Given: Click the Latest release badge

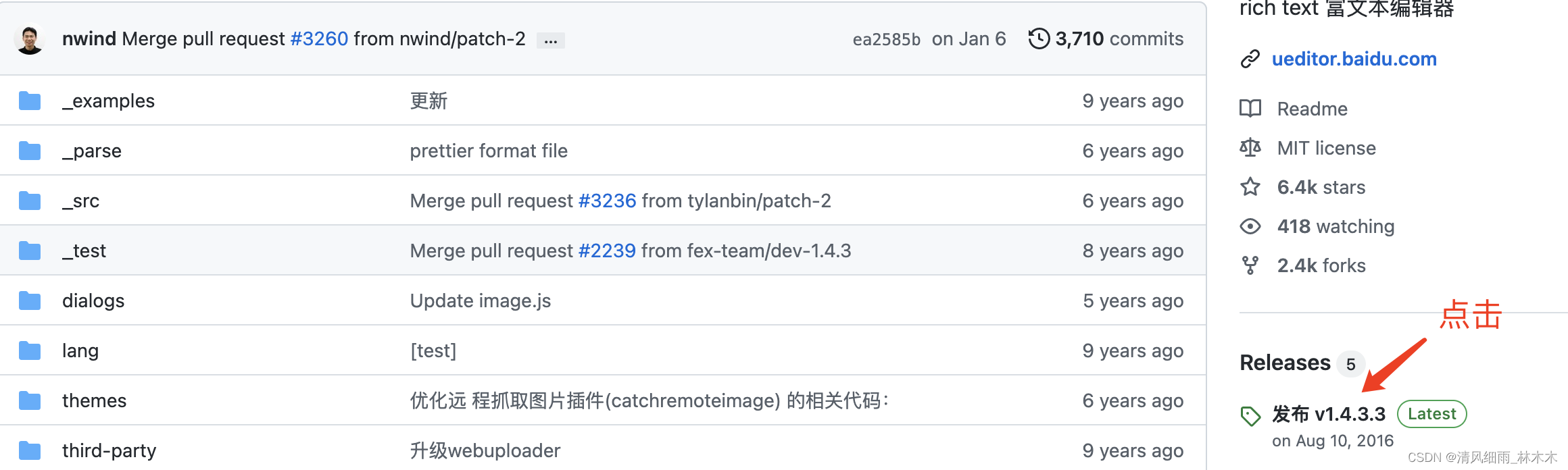Looking at the screenshot, I should tap(1431, 414).
